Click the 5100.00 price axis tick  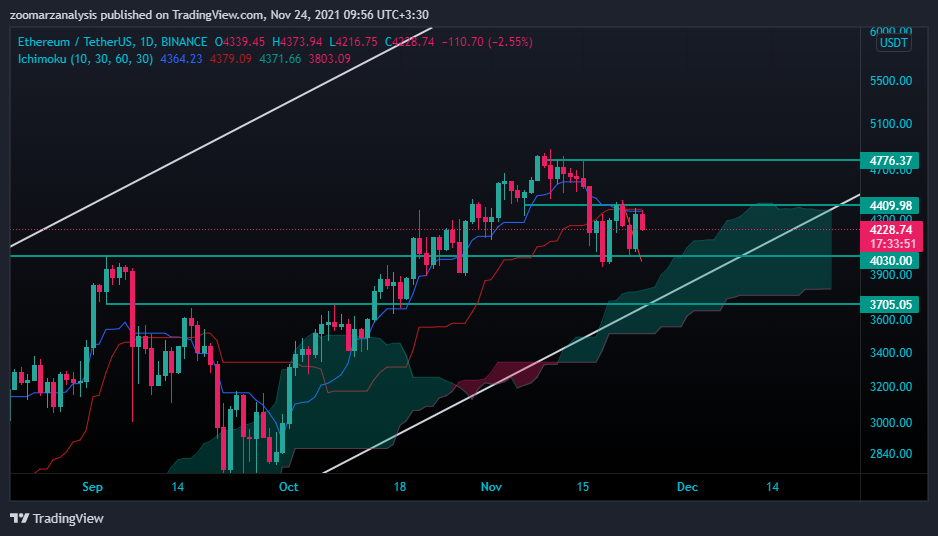point(891,124)
